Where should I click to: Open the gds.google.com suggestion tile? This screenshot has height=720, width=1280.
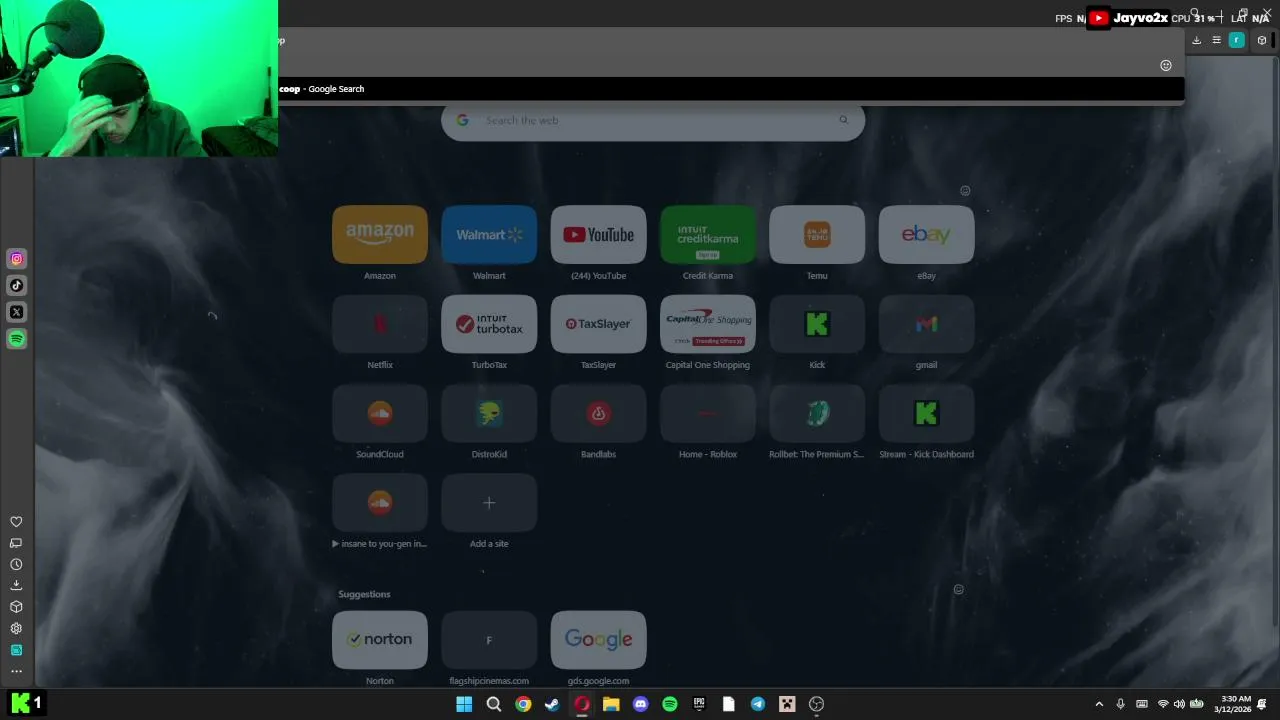[598, 640]
